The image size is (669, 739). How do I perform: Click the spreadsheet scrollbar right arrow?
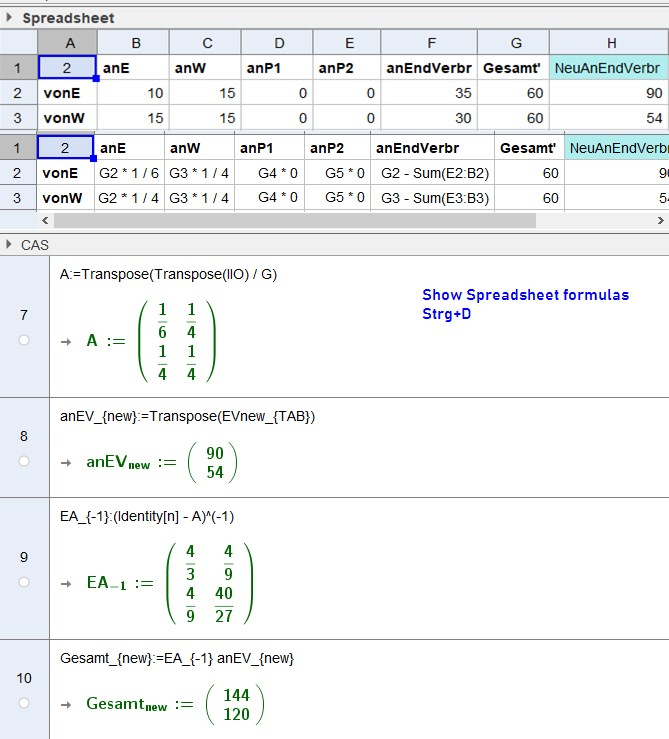coord(661,220)
